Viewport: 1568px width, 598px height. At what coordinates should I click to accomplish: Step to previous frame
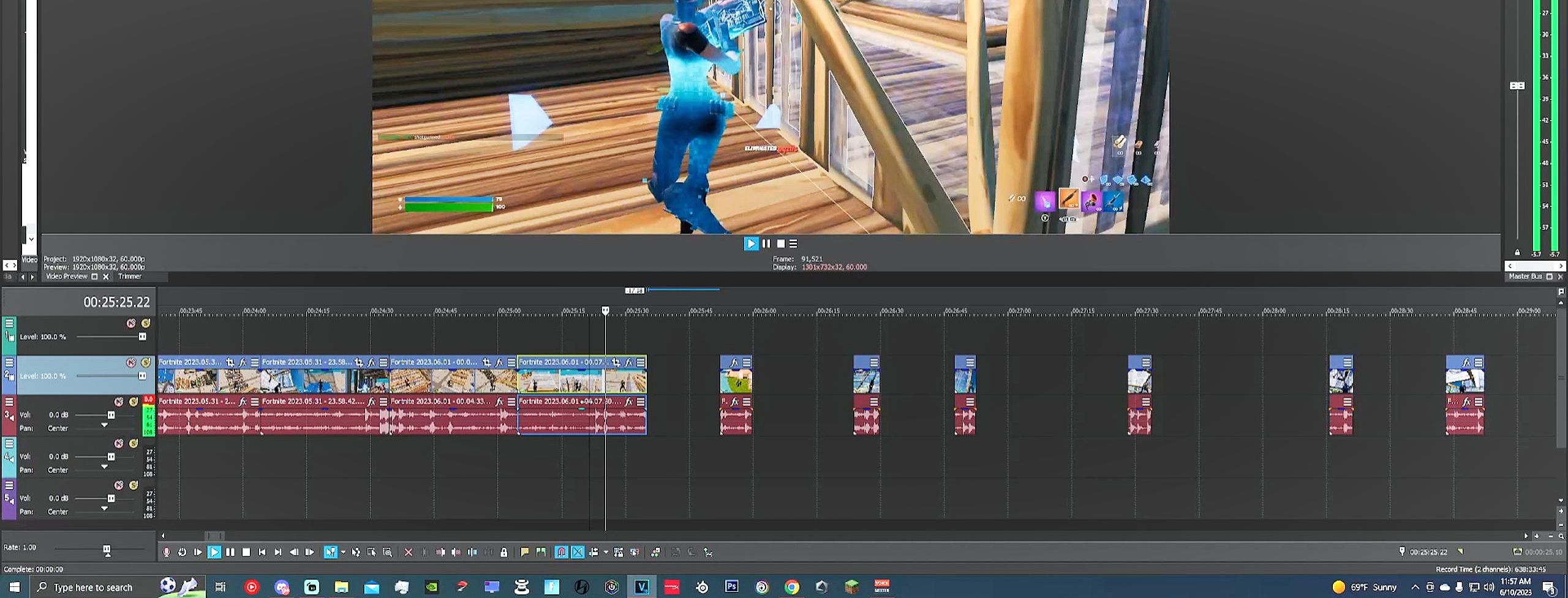pos(294,552)
